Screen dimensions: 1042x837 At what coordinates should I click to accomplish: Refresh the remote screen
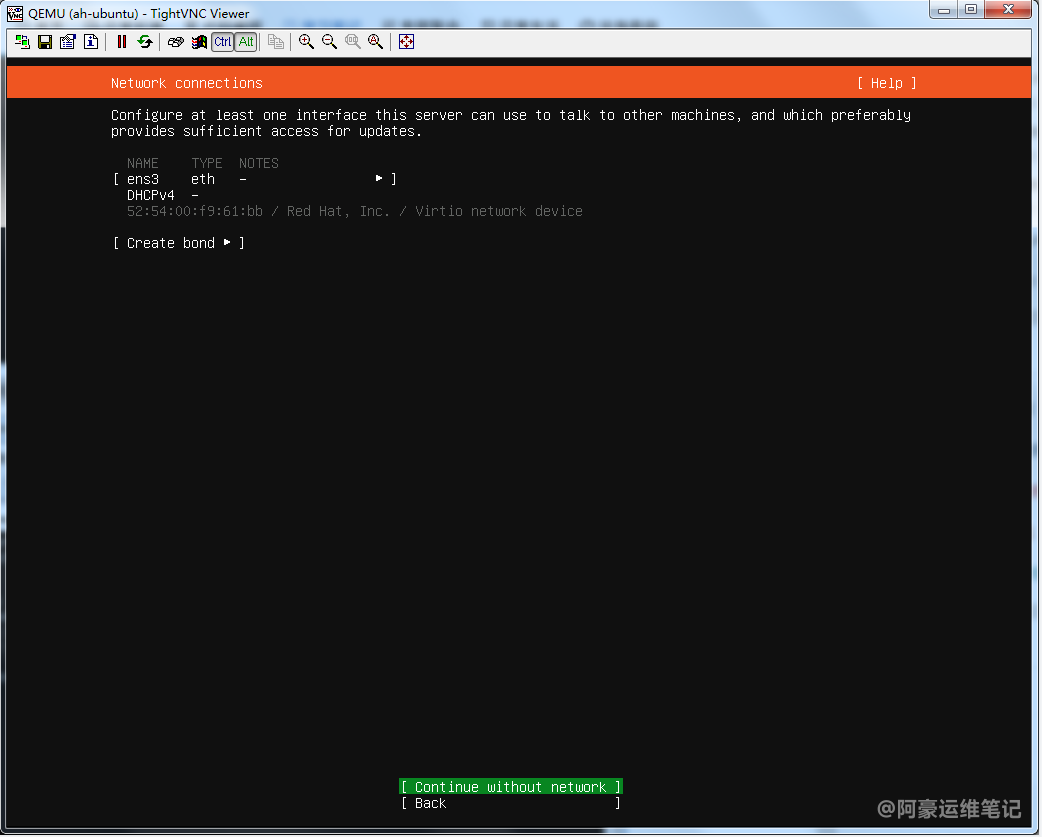pos(145,42)
